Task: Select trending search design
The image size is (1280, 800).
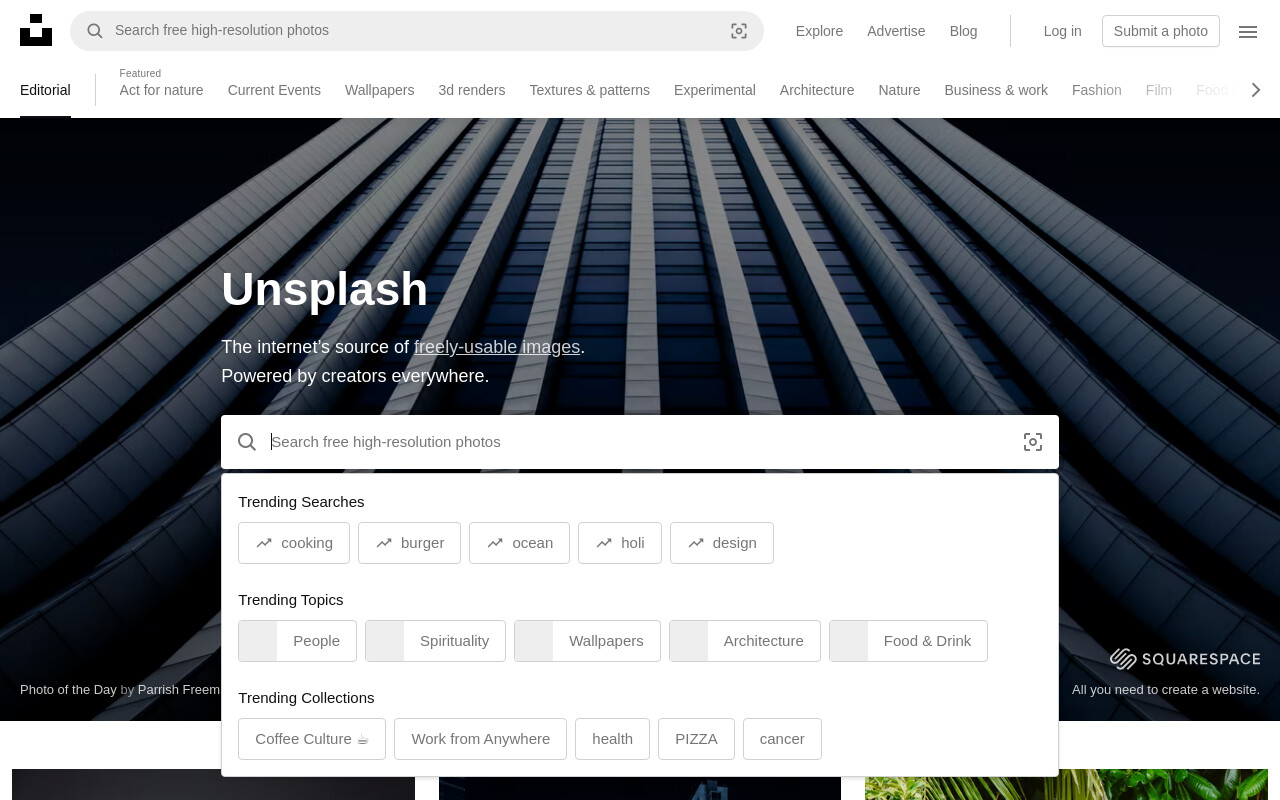Action: coord(722,543)
